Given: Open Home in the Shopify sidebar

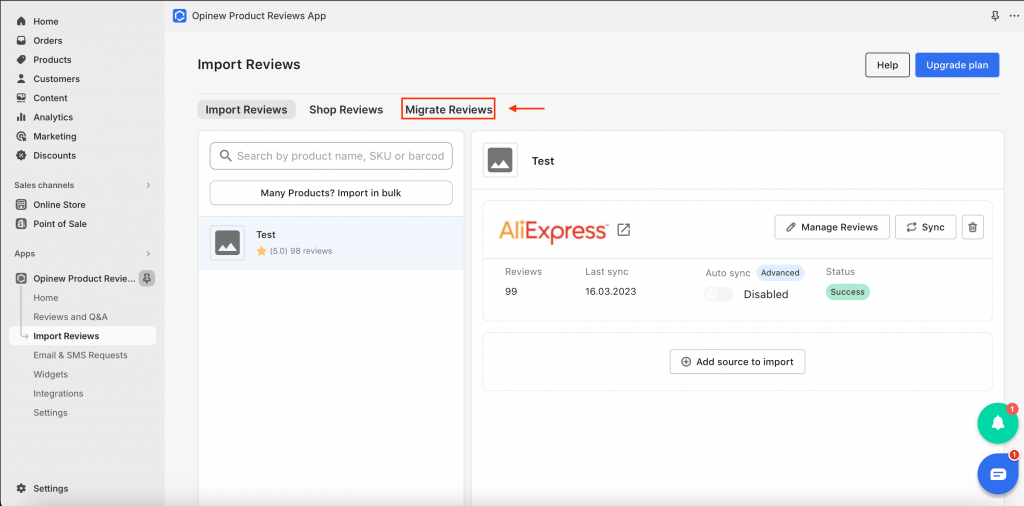Looking at the screenshot, I should click(46, 22).
